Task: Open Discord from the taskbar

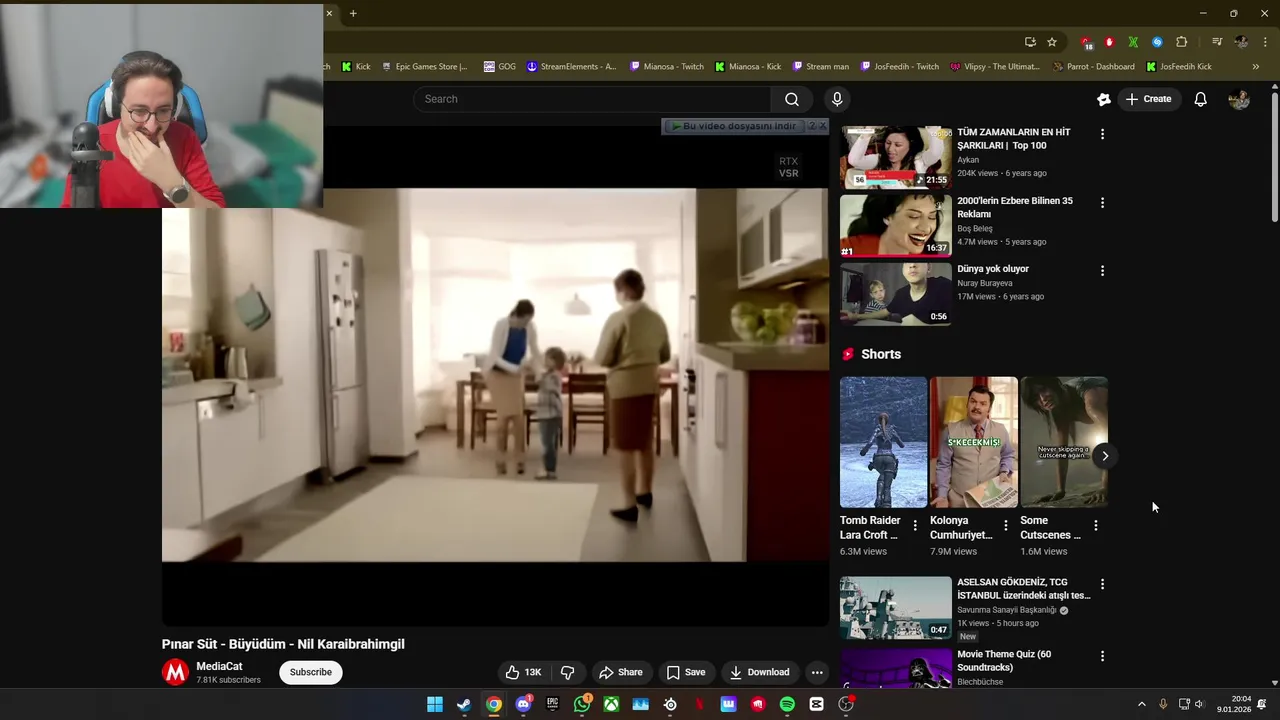Action: 523,704
